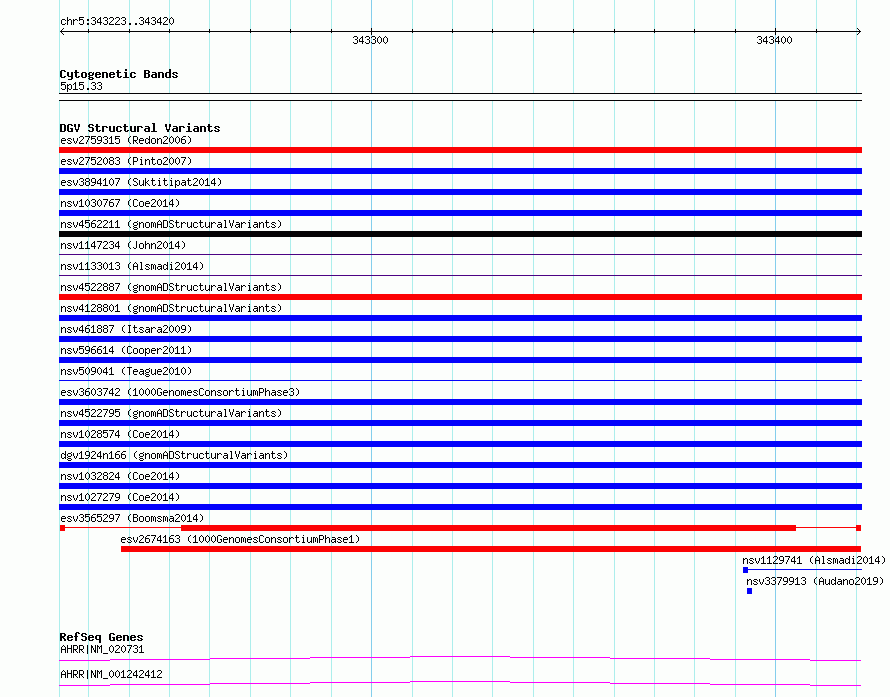
Task: Click the DGV Structural Variants track heading
Action: pyautogui.click(x=140, y=128)
